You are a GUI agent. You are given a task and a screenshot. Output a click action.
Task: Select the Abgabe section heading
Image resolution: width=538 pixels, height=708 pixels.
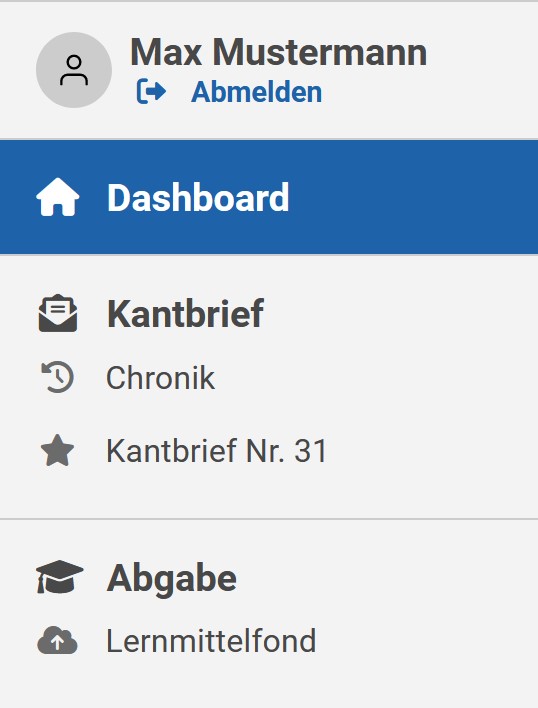click(x=172, y=578)
